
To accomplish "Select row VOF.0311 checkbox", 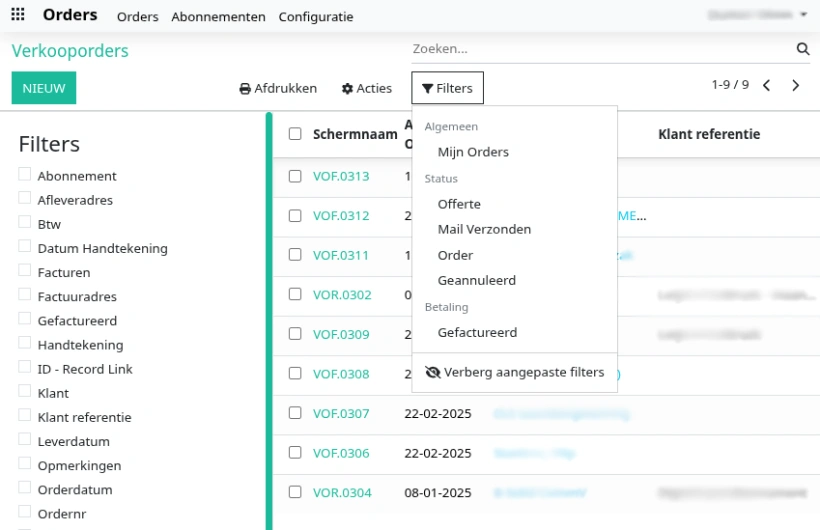I will tap(295, 255).
